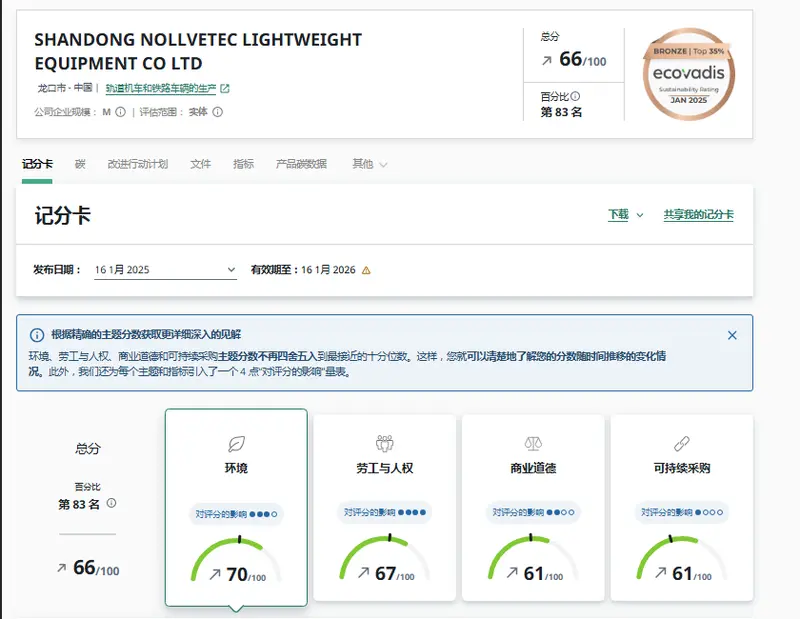The height and width of the screenshot is (619, 800).
Task: Click the info icon beside 第 83 名 in summary
Action: pos(111,503)
